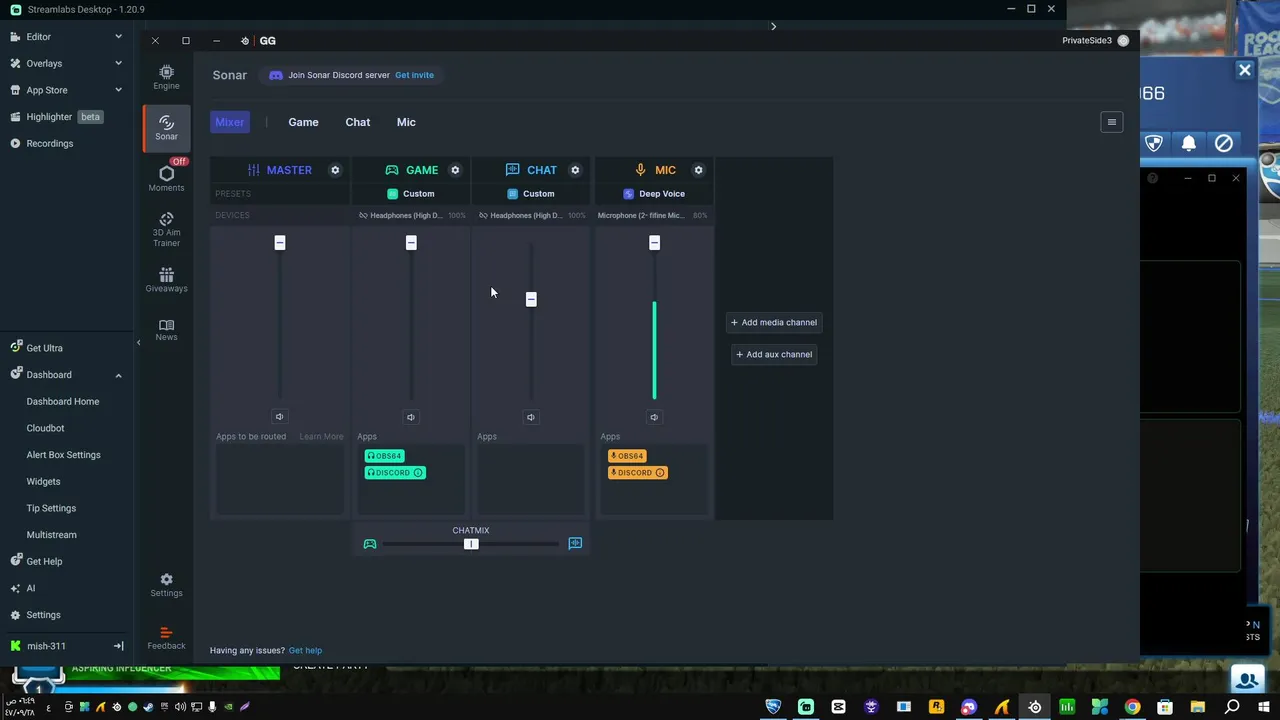Mute the GAME channel
Image resolution: width=1280 pixels, height=720 pixels.
(x=410, y=417)
